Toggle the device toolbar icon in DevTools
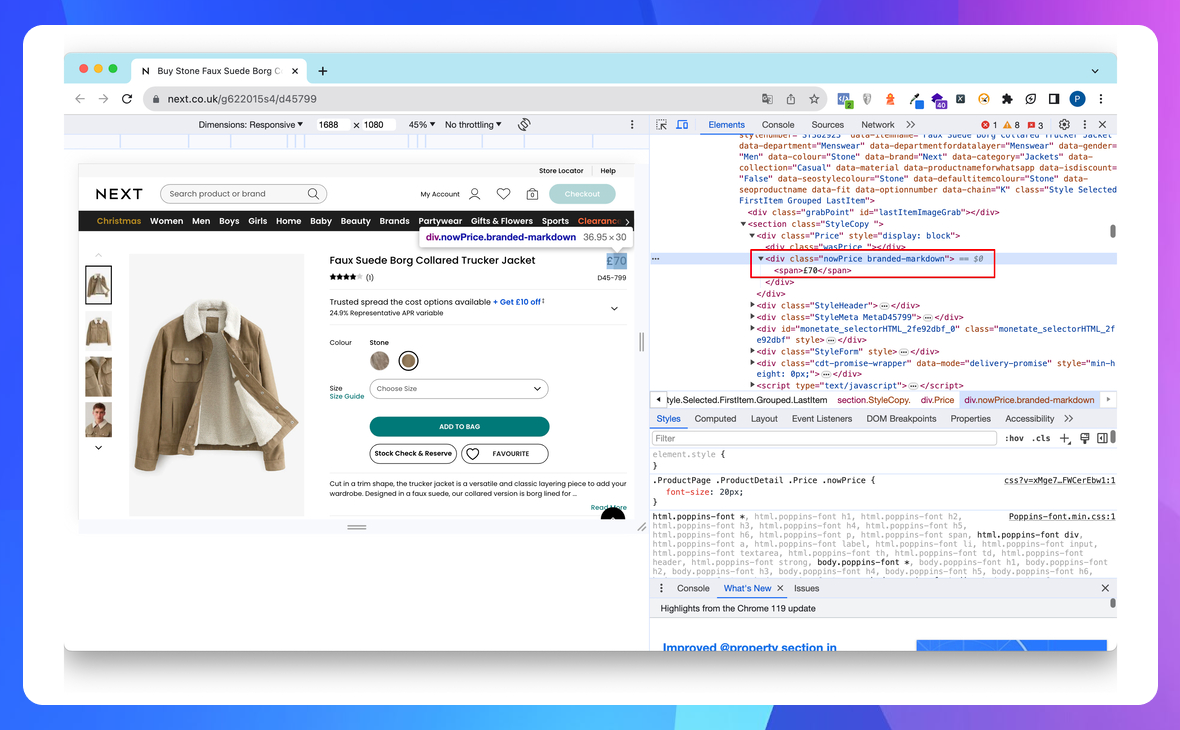The image size is (1180, 730). pos(682,124)
